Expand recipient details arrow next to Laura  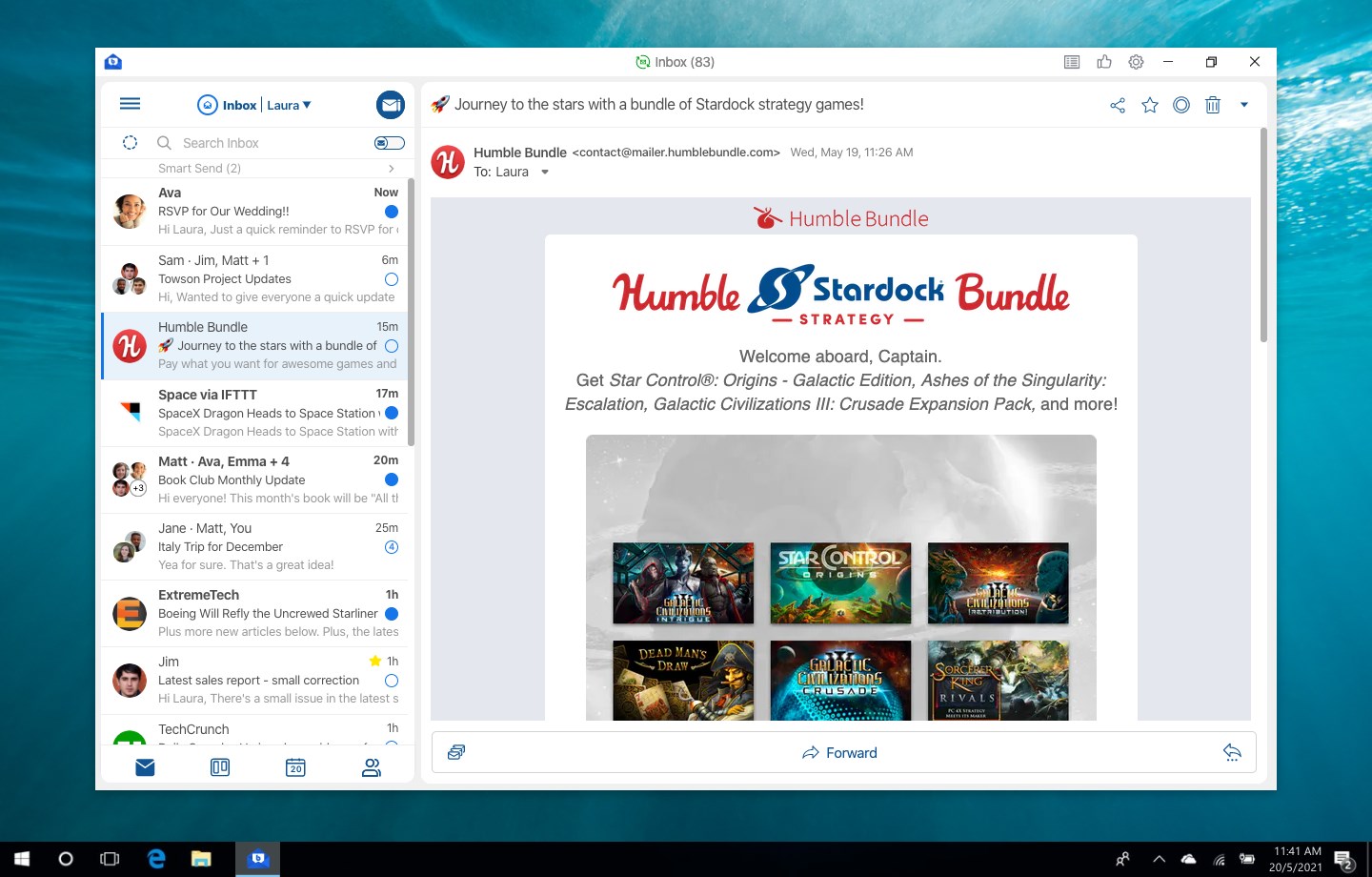point(545,173)
